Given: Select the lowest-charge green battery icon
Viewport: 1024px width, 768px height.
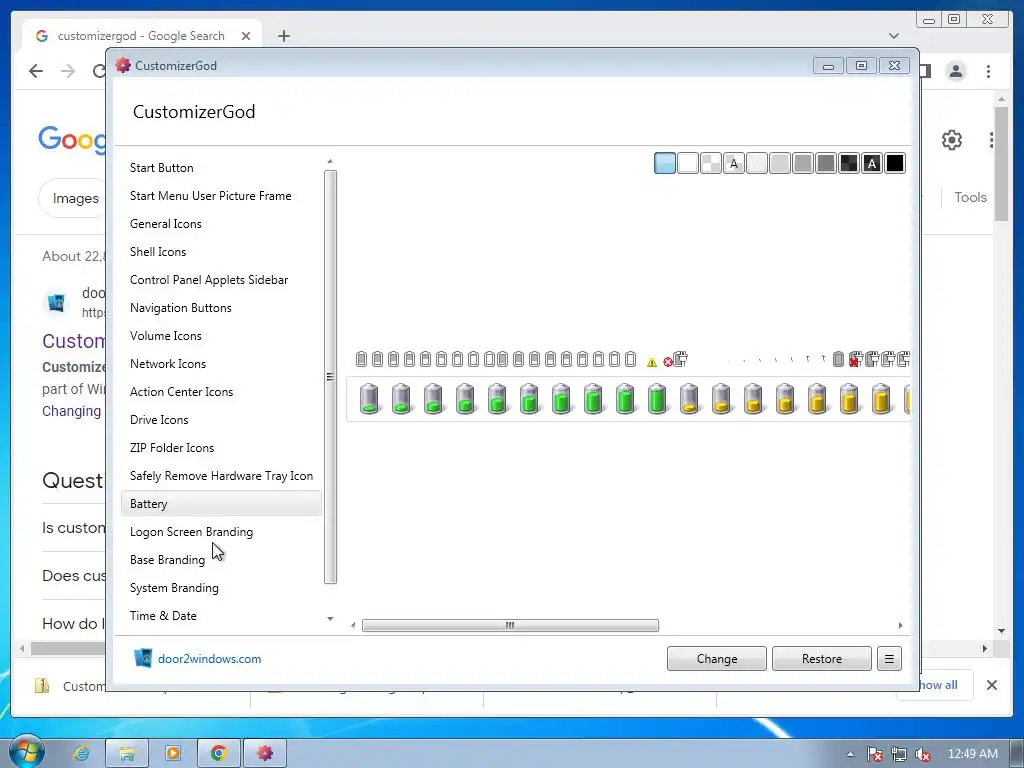Looking at the screenshot, I should coord(369,398).
